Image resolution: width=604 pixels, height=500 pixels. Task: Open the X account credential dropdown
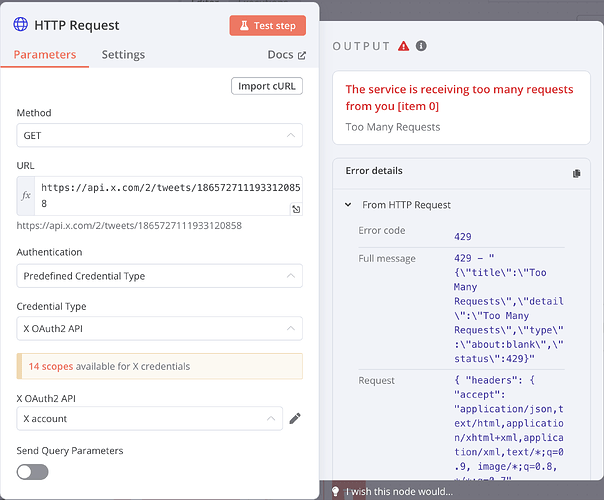pos(149,418)
